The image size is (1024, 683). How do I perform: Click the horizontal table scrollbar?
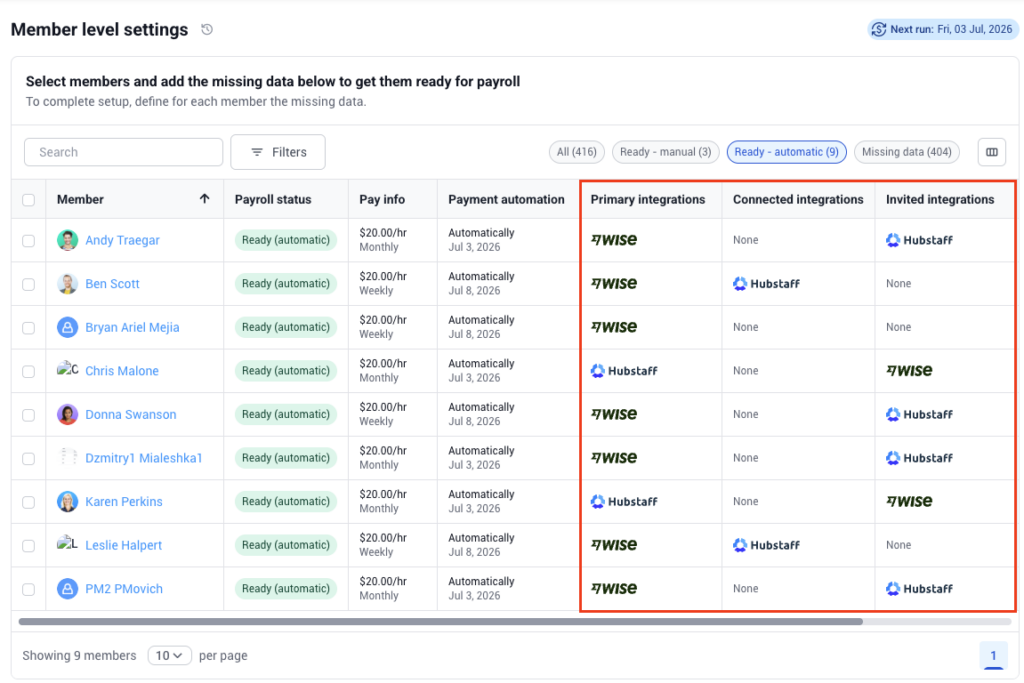pyautogui.click(x=441, y=622)
